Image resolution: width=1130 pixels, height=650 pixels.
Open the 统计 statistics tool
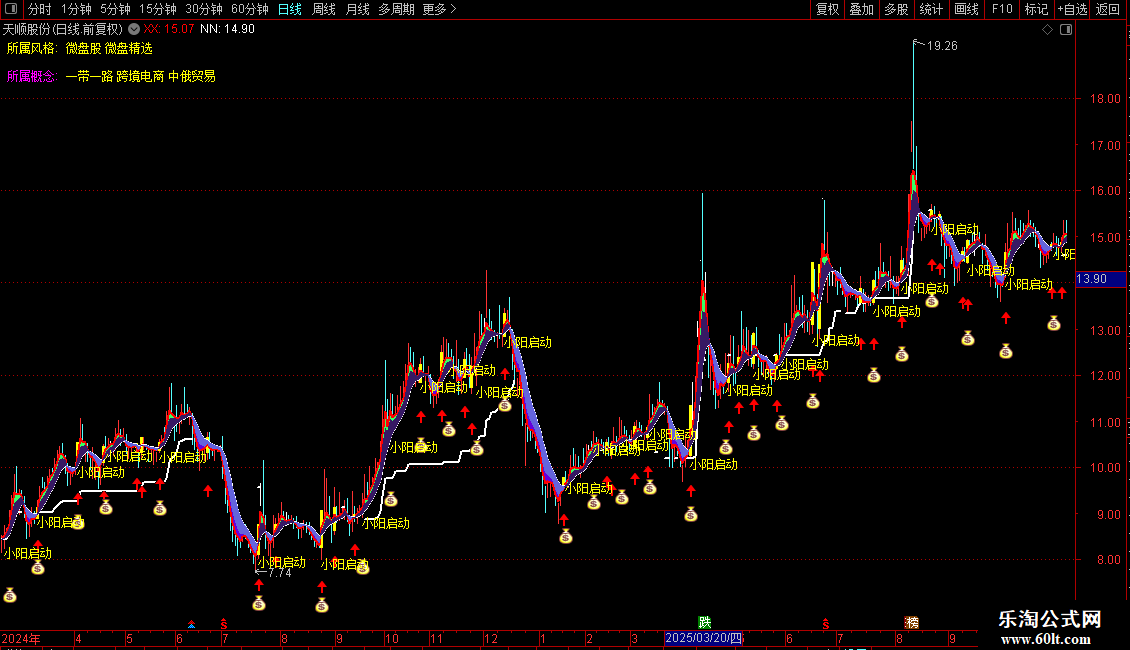(x=930, y=9)
